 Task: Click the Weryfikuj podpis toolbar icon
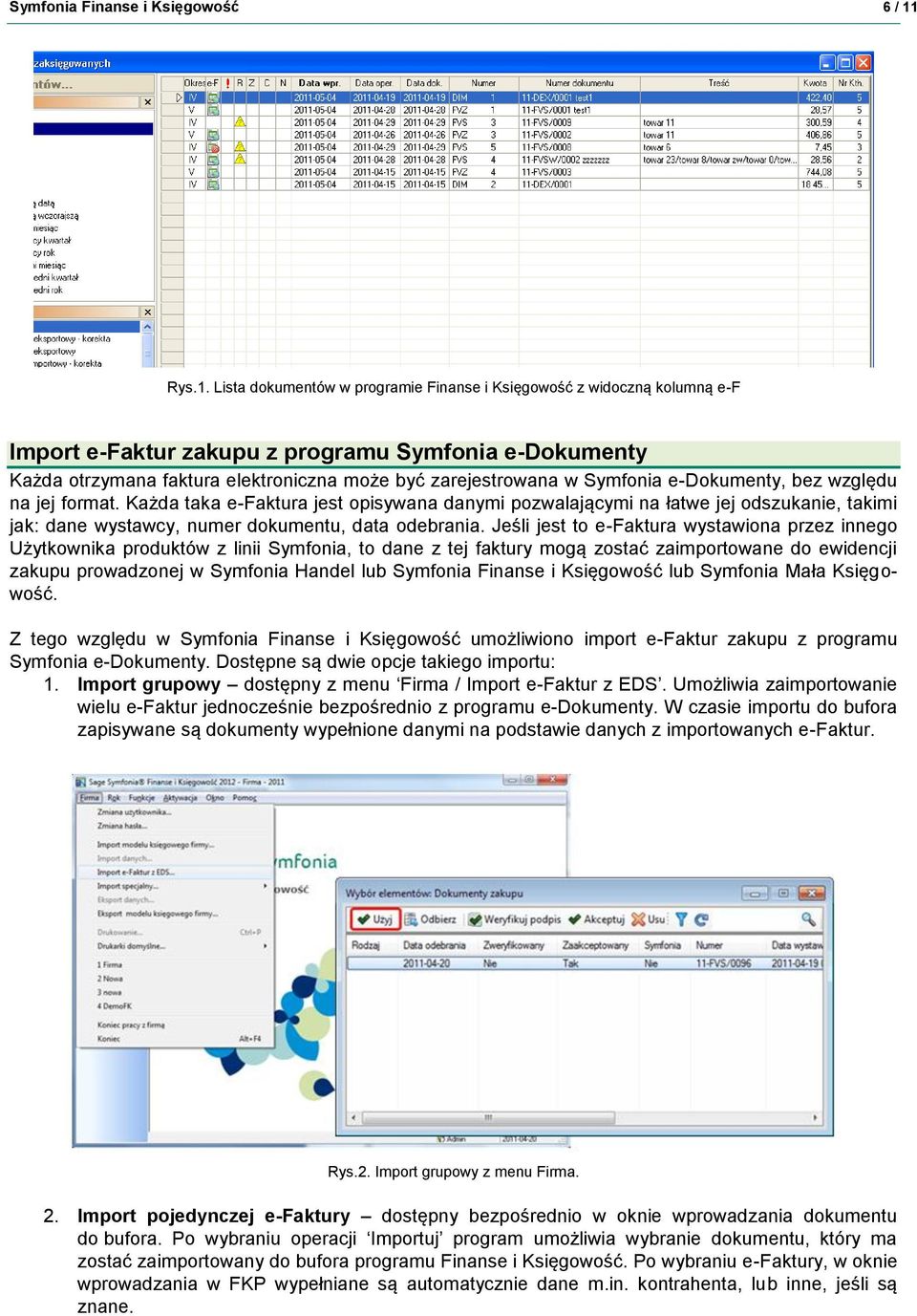[474, 919]
